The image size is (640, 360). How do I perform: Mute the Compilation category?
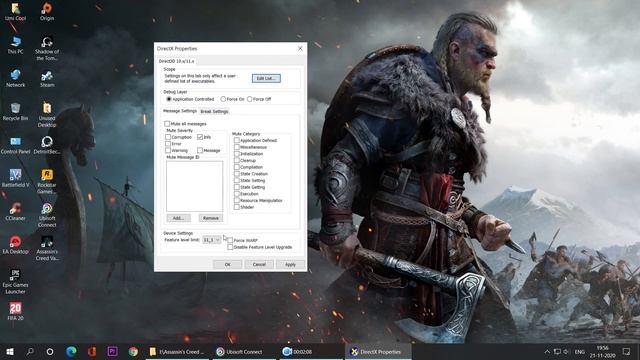237,167
